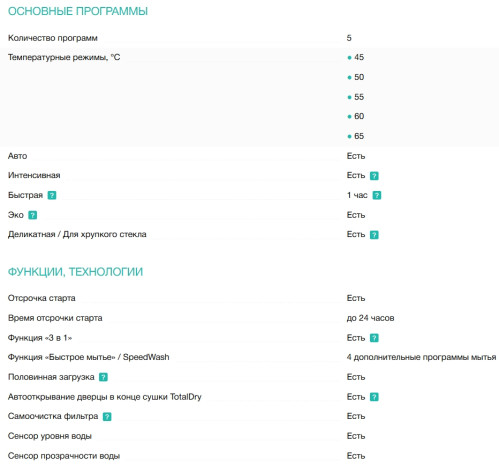Show the help icon in the Деликатная row
Image resolution: width=499 pixels, height=472 pixels.
coord(374,235)
